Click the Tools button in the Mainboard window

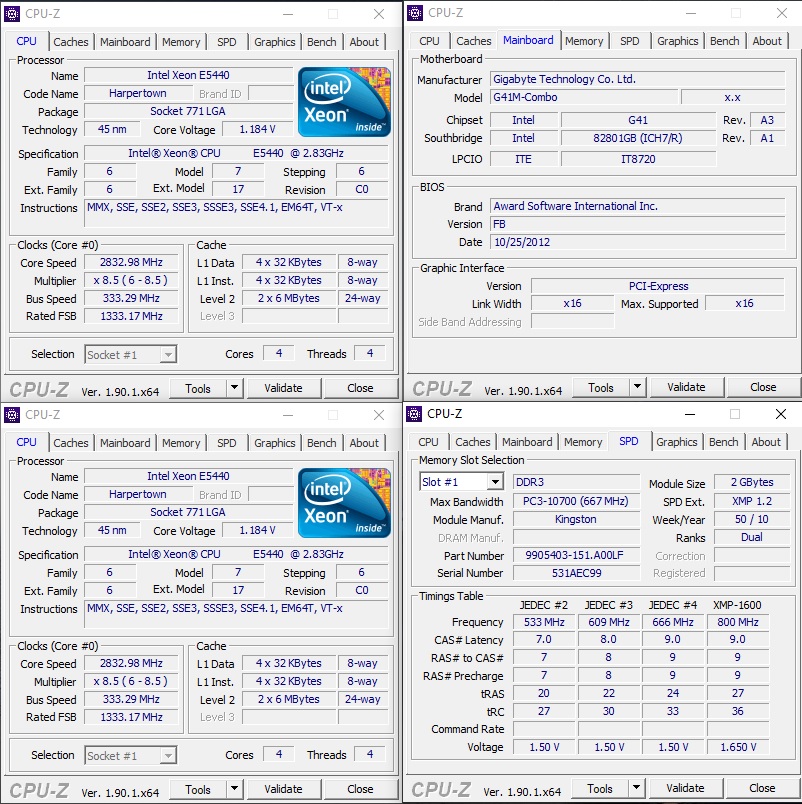(x=601, y=387)
